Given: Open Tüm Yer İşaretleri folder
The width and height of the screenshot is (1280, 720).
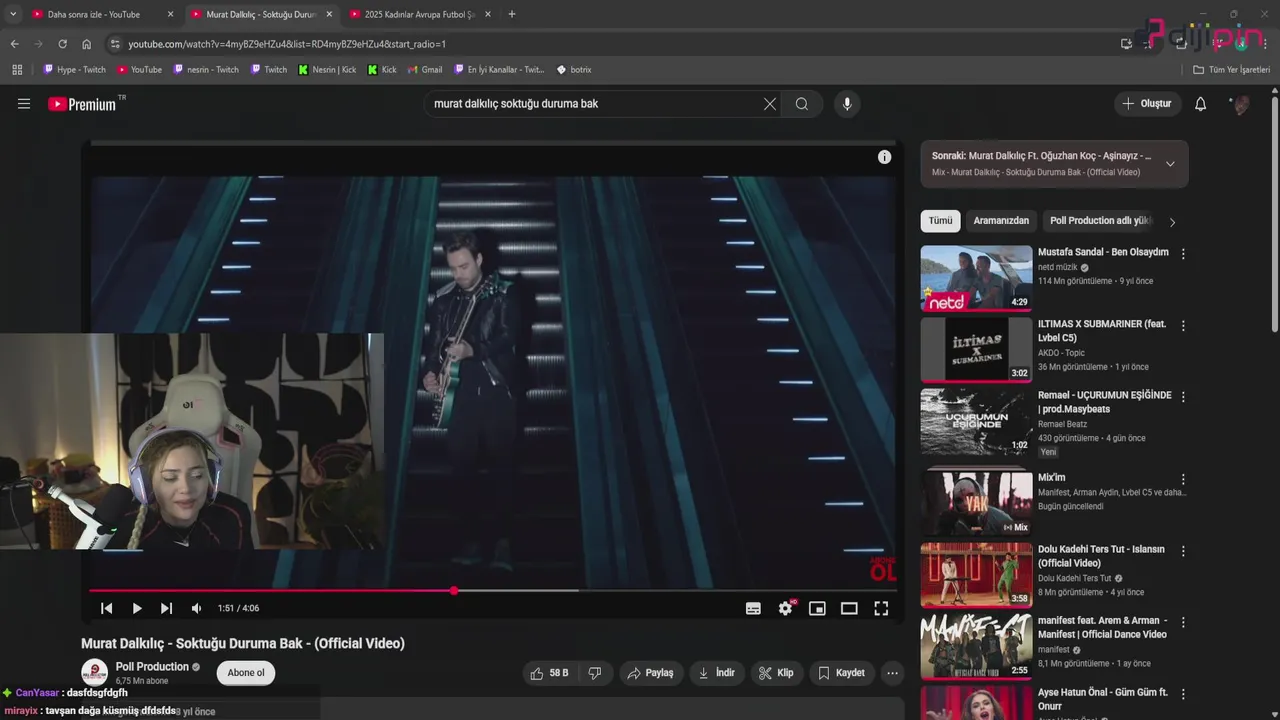Looking at the screenshot, I should (1232, 70).
